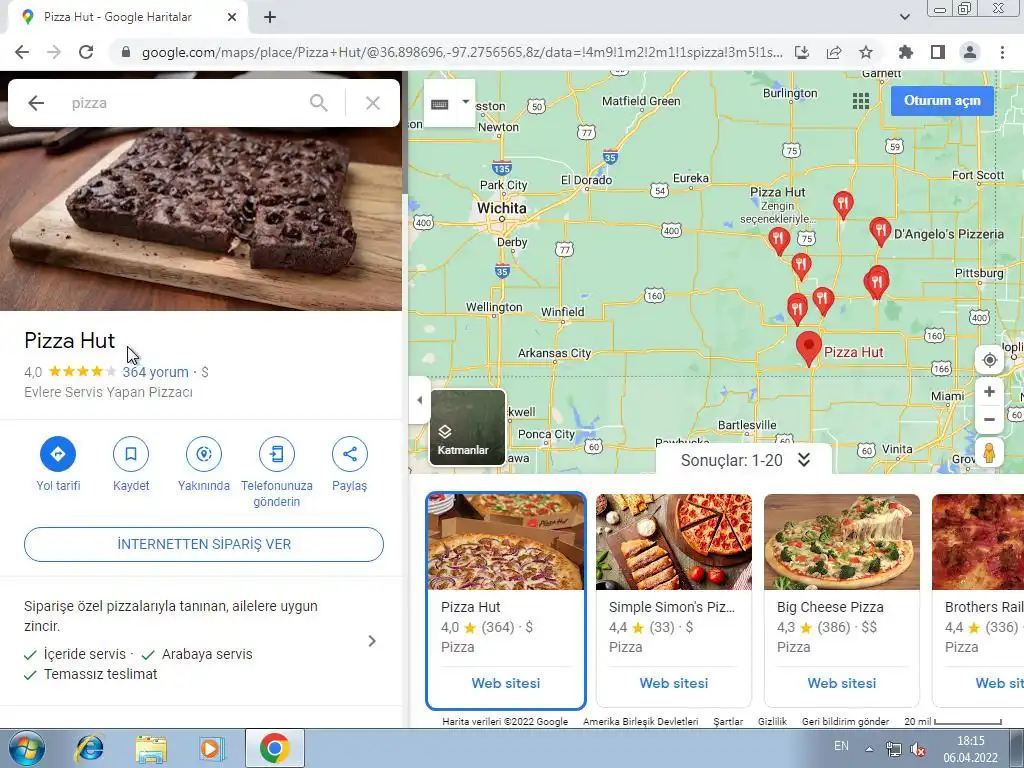Select the Pizza Hut - Google Haritalar tab
The width and height of the screenshot is (1024, 768).
pos(127,18)
